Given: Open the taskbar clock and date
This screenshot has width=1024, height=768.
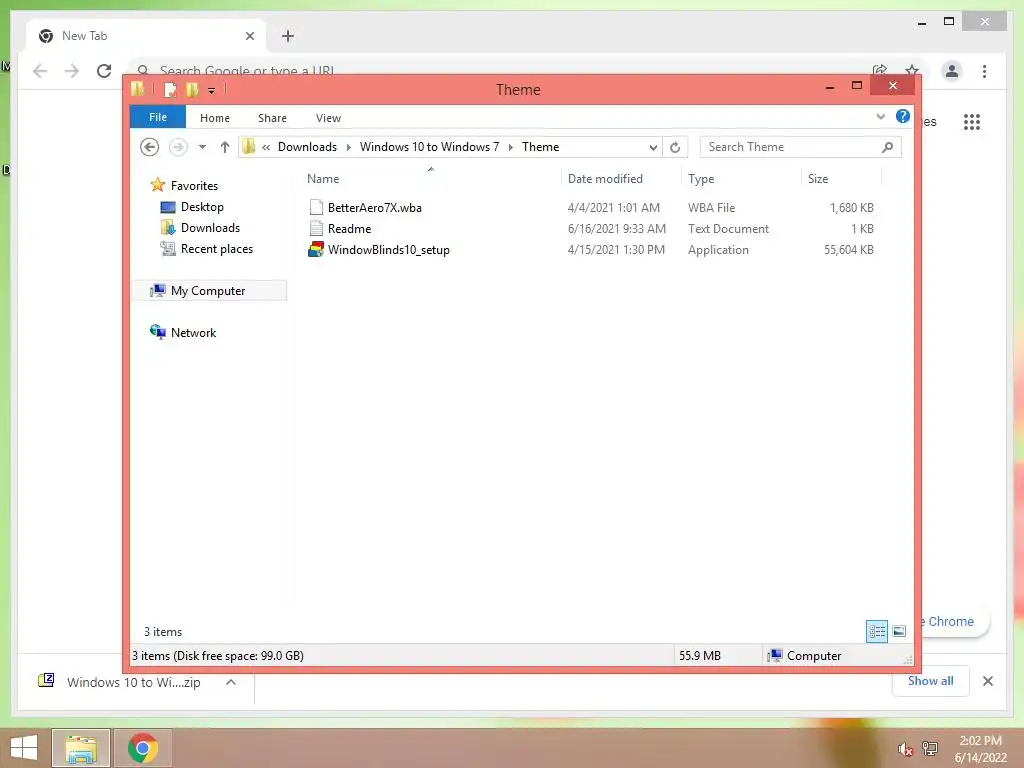Looking at the screenshot, I should pos(980,749).
